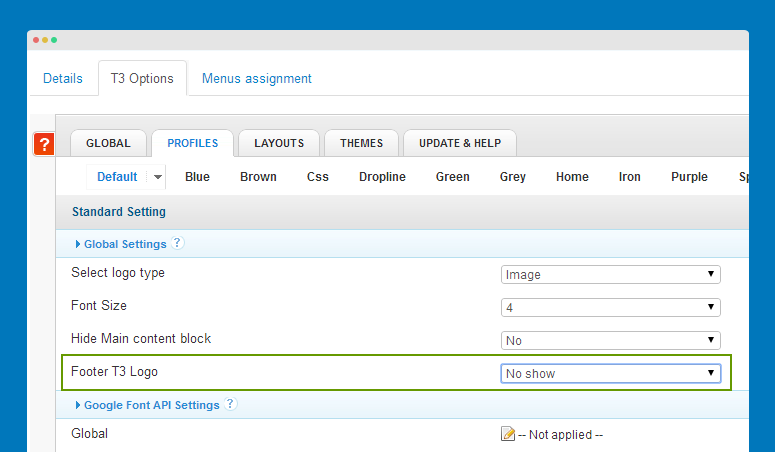
Task: Open the Select logo type dropdown
Action: [x=610, y=274]
